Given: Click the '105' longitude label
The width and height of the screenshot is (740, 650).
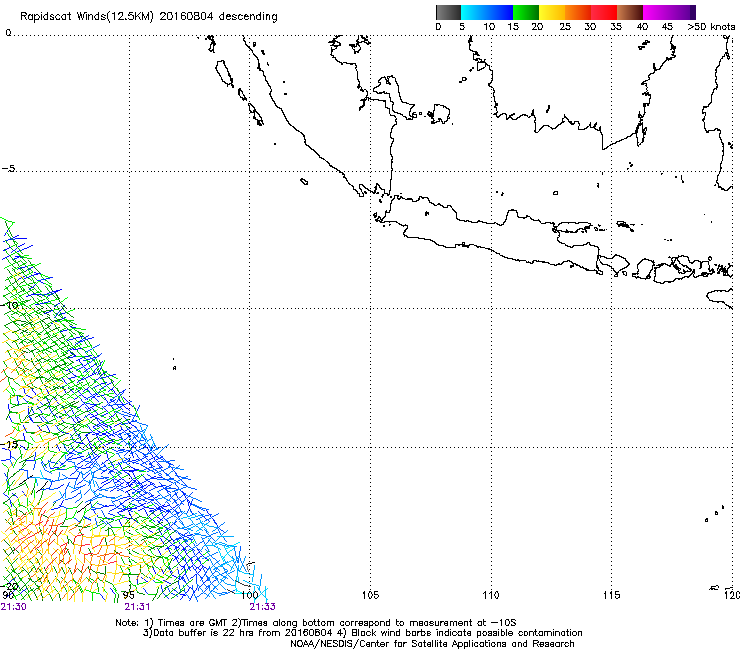Looking at the screenshot, I should click(370, 595).
